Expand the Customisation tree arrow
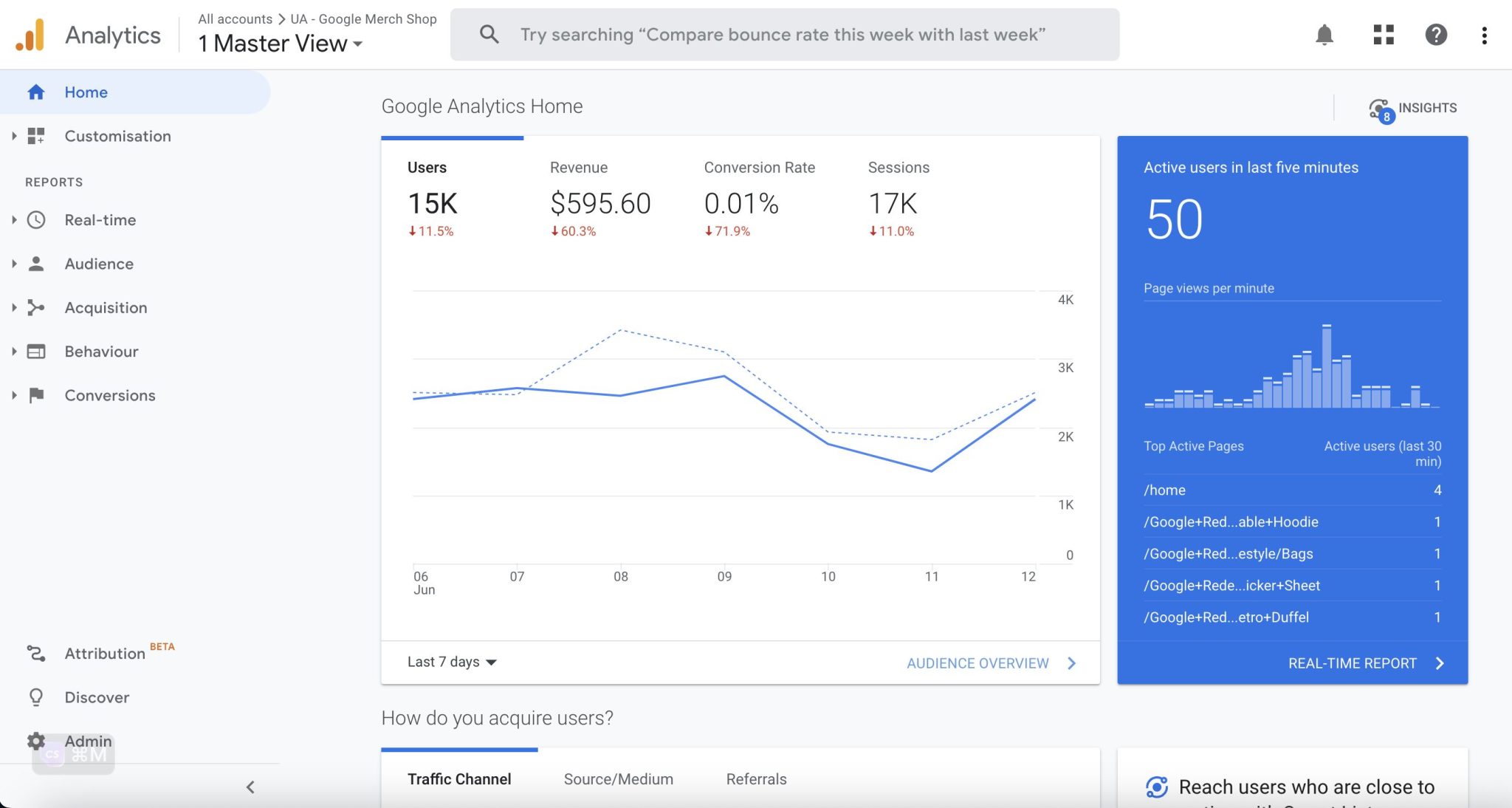The height and width of the screenshot is (808, 1512). tap(14, 136)
